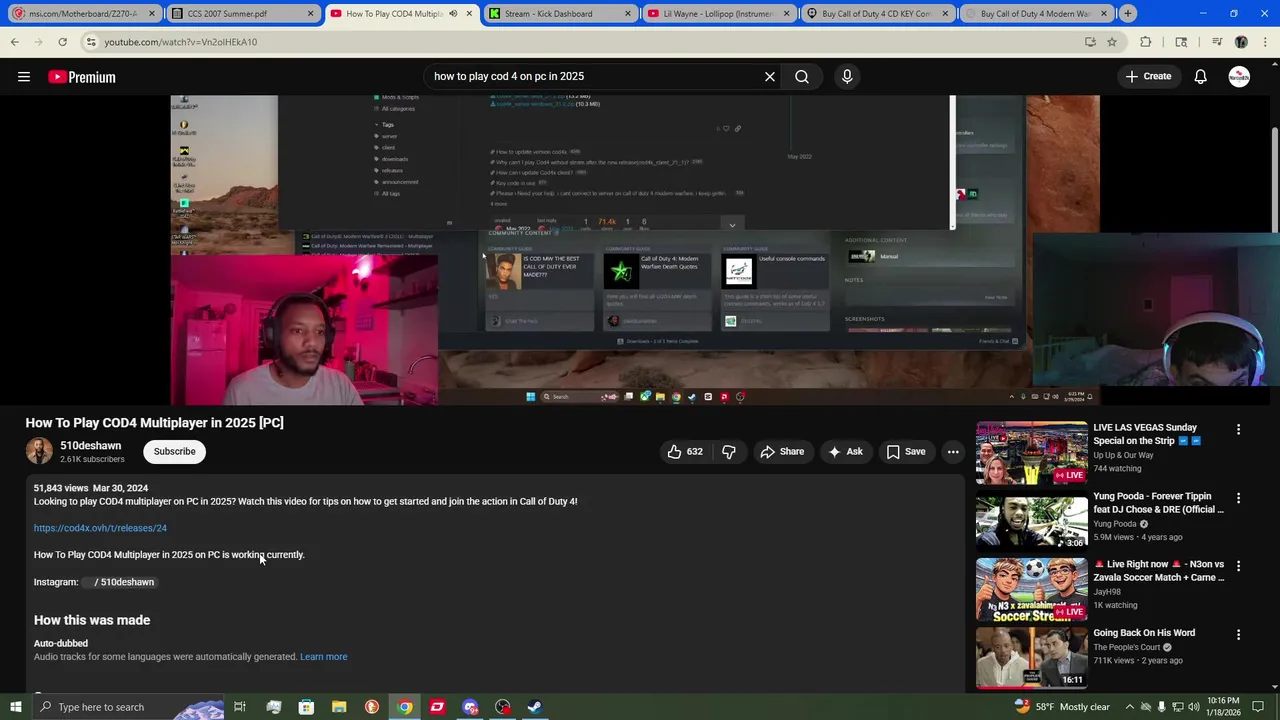Open DuckDuckGo browser from taskbar

pyautogui.click(x=372, y=707)
